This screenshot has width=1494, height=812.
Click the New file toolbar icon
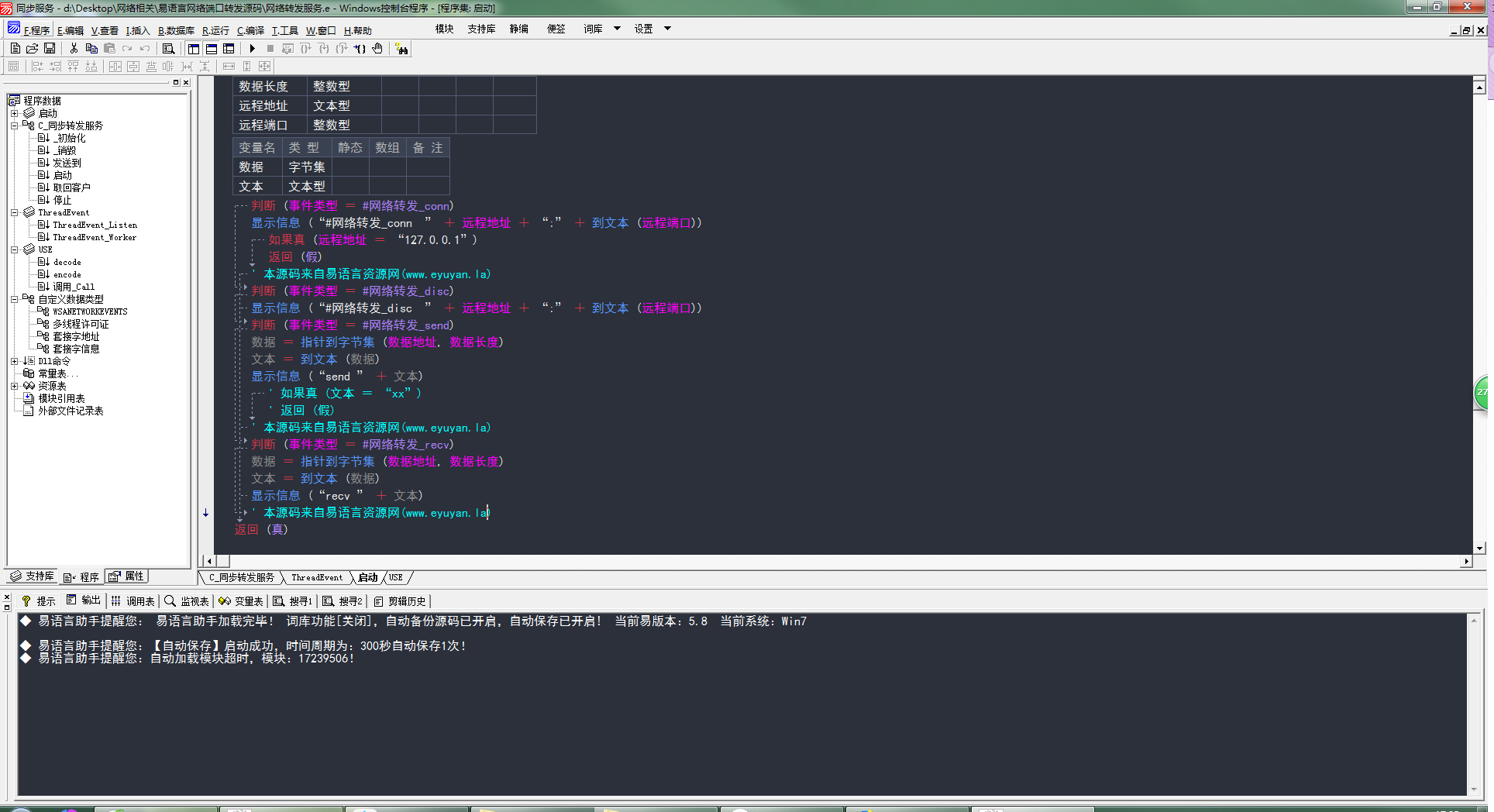click(x=15, y=48)
